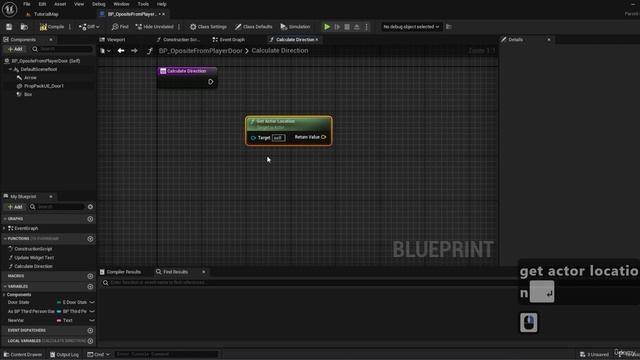Viewport: 640px width, 360px height.
Task: Open the Asset menu
Action: click(60, 4)
